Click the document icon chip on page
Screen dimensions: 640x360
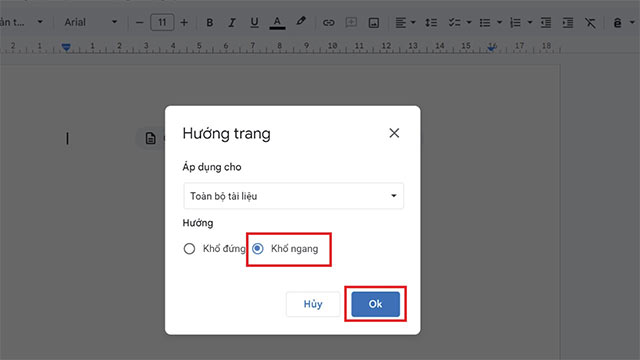point(151,138)
